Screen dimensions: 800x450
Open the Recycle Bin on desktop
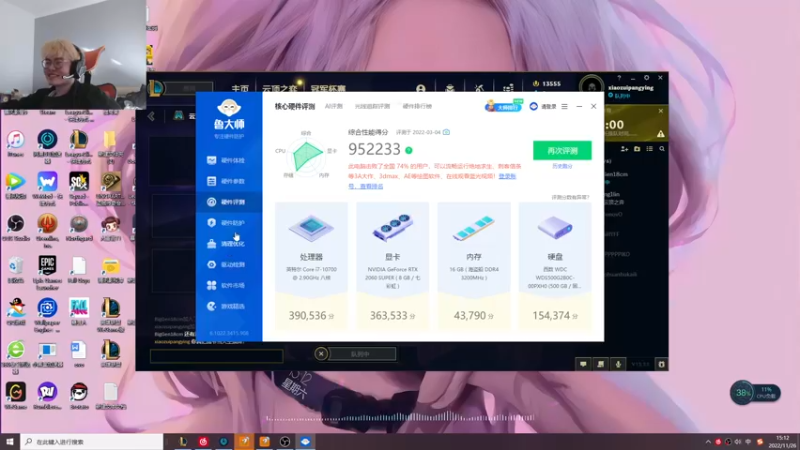[15, 269]
